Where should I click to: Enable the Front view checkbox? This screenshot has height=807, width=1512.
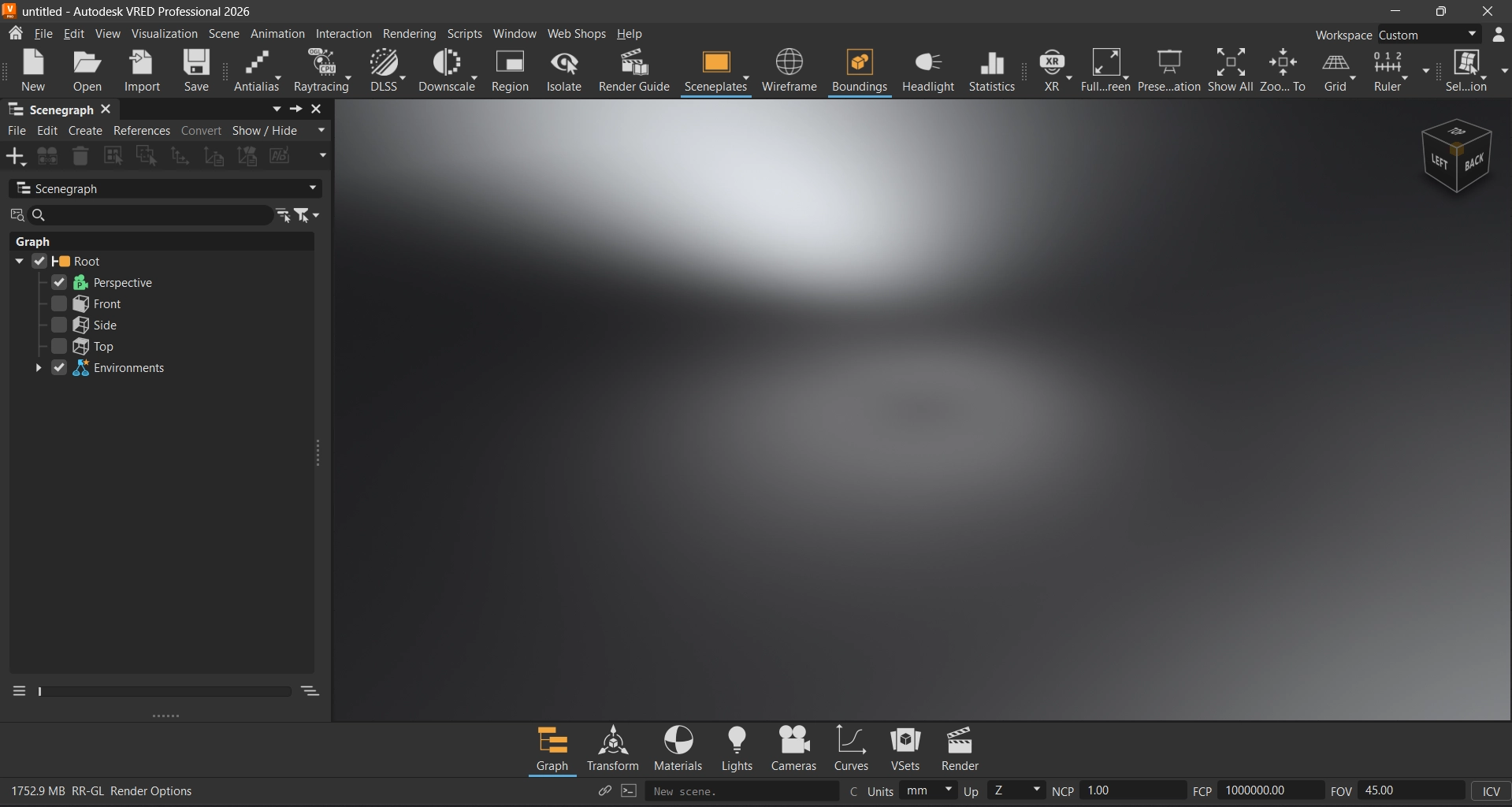tap(59, 304)
